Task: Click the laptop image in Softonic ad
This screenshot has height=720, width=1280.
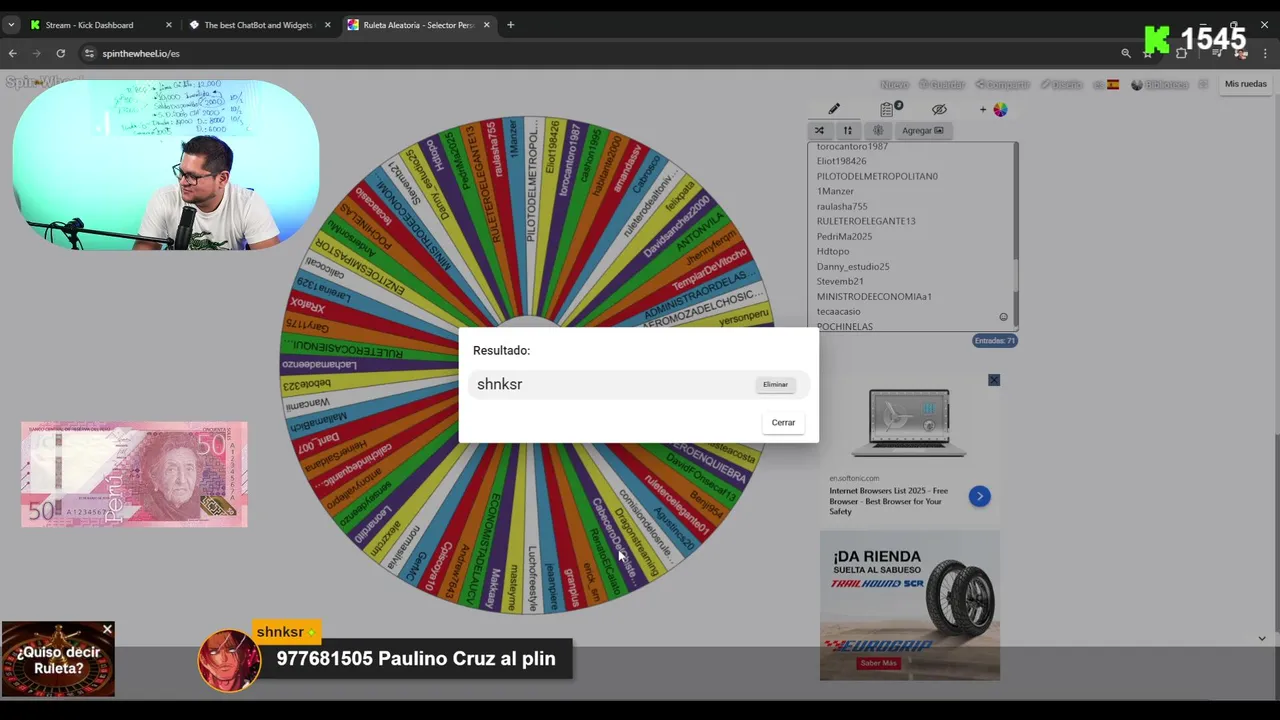Action: pos(909,422)
